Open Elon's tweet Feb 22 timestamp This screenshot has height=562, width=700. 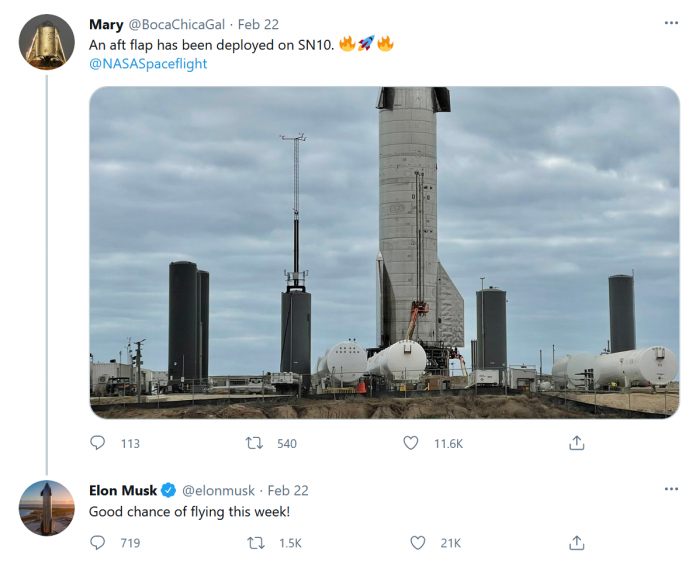tap(288, 490)
